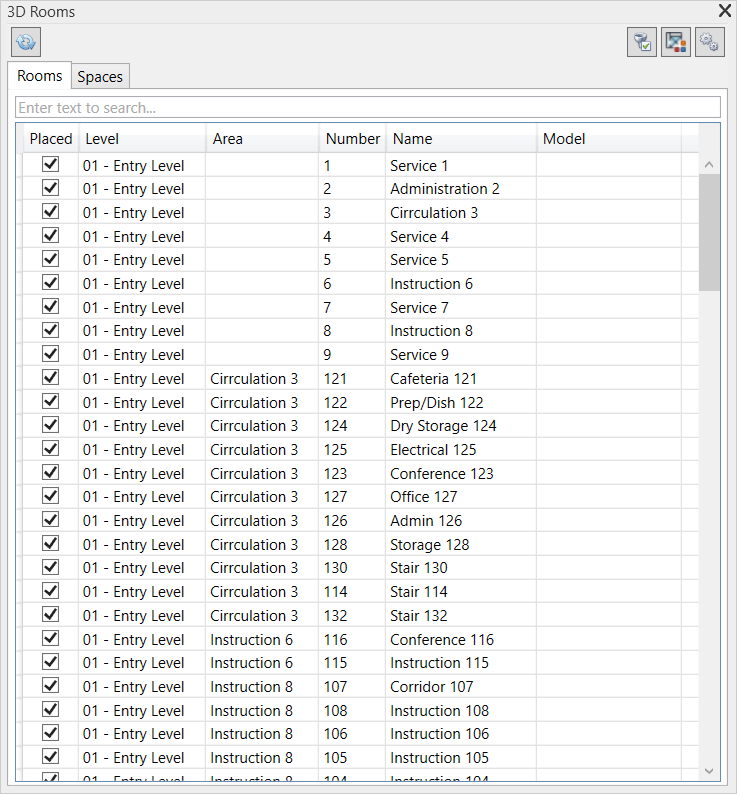Viewport: 737px width, 794px height.
Task: Toggle Placed checkbox for Conference 116
Action: (51, 639)
